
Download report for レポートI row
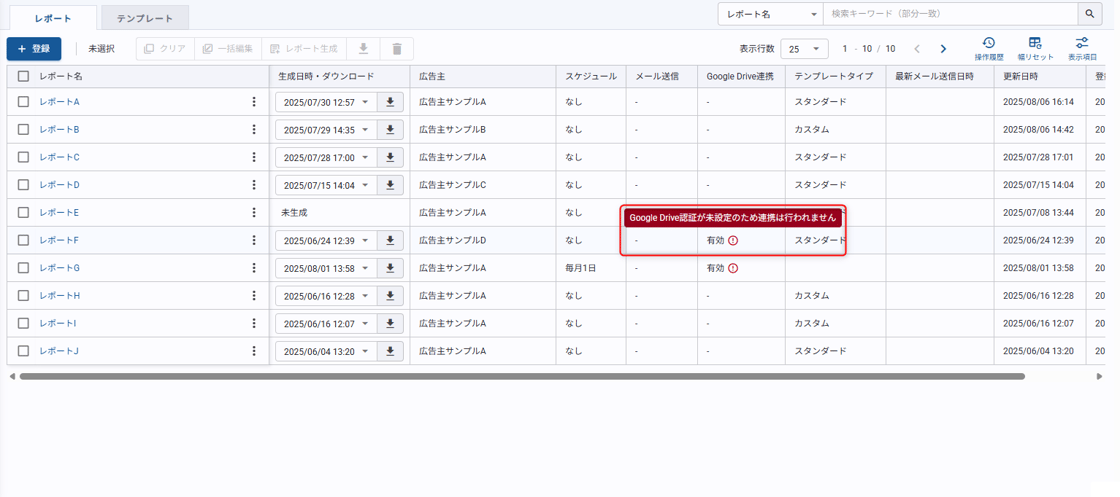pyautogui.click(x=390, y=323)
